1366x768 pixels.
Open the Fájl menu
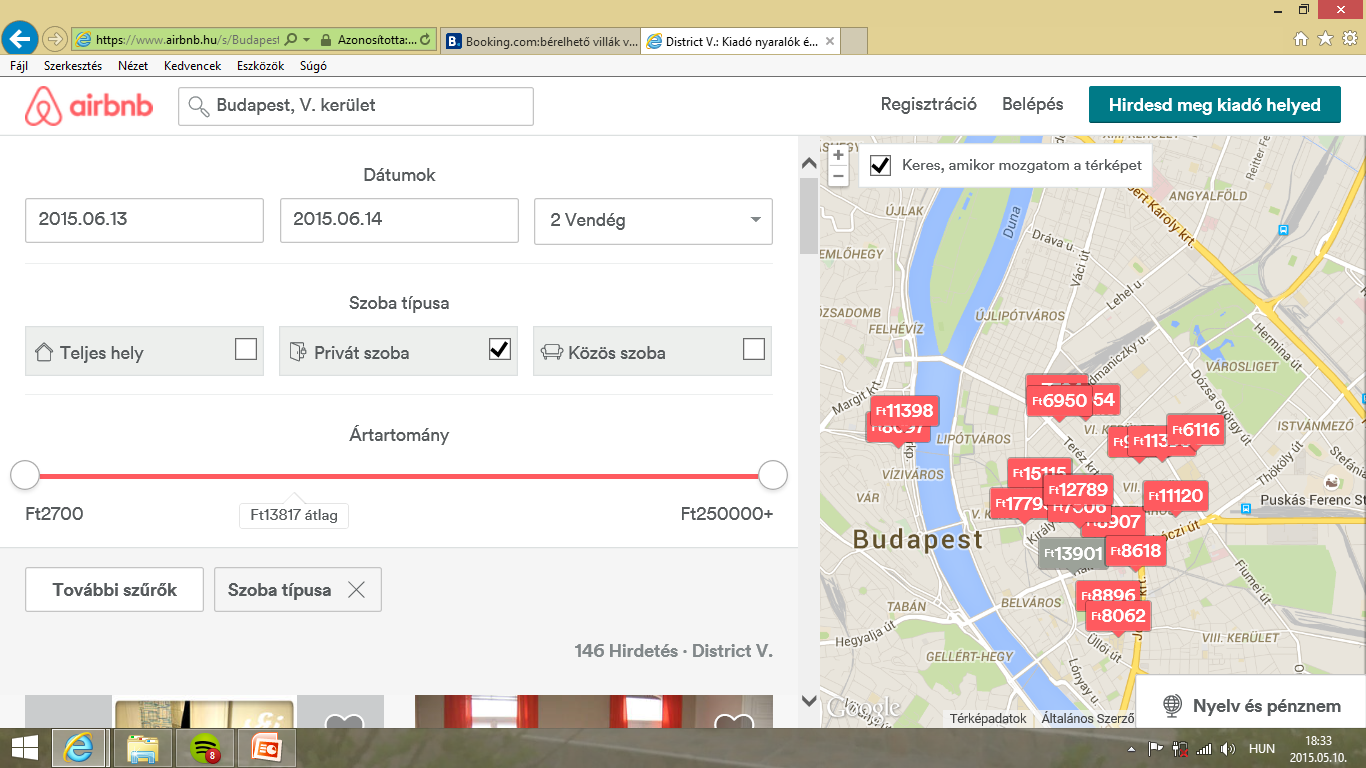pos(19,66)
